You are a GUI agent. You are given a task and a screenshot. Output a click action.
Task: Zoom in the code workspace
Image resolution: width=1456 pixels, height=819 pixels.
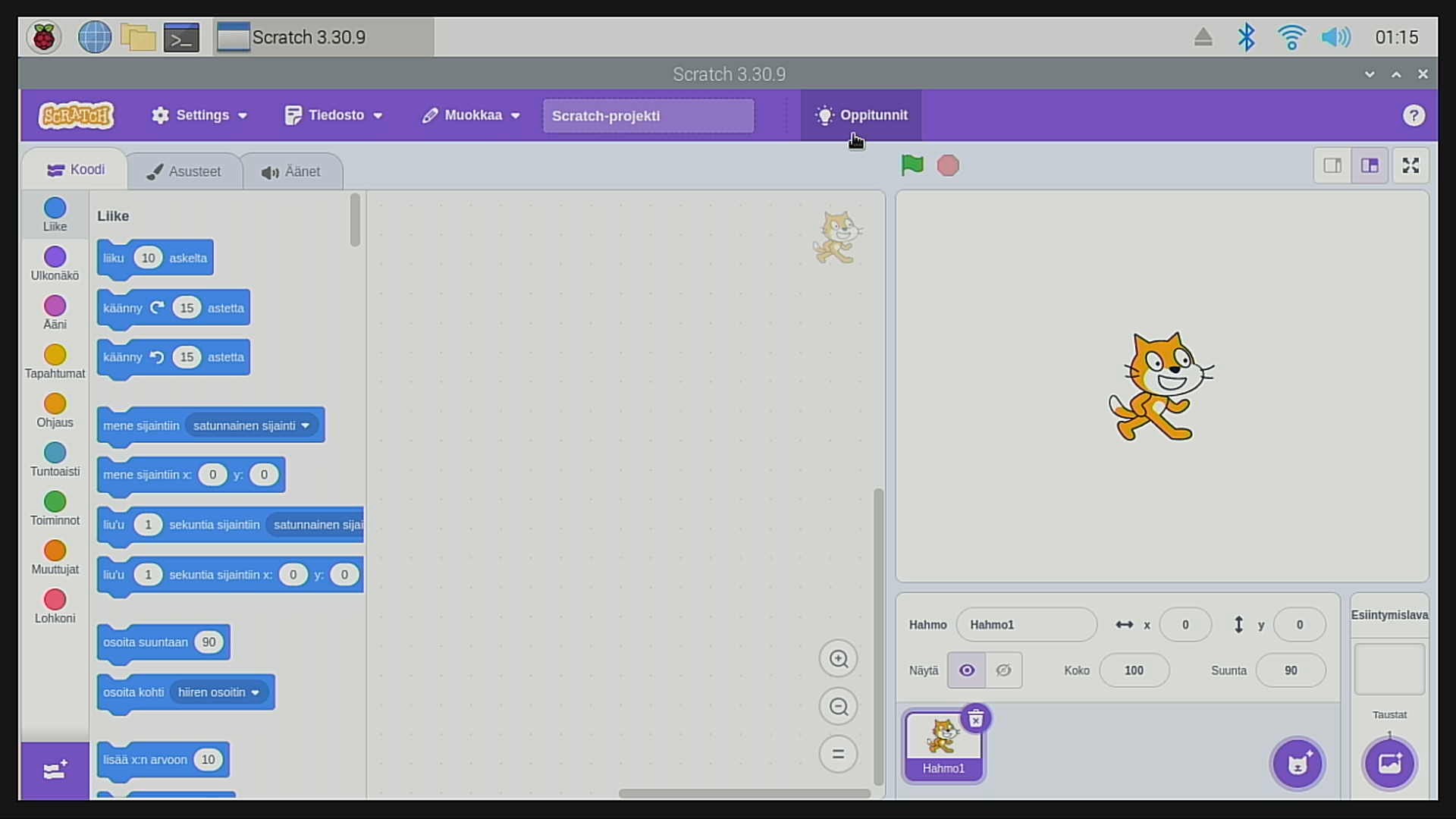click(838, 659)
